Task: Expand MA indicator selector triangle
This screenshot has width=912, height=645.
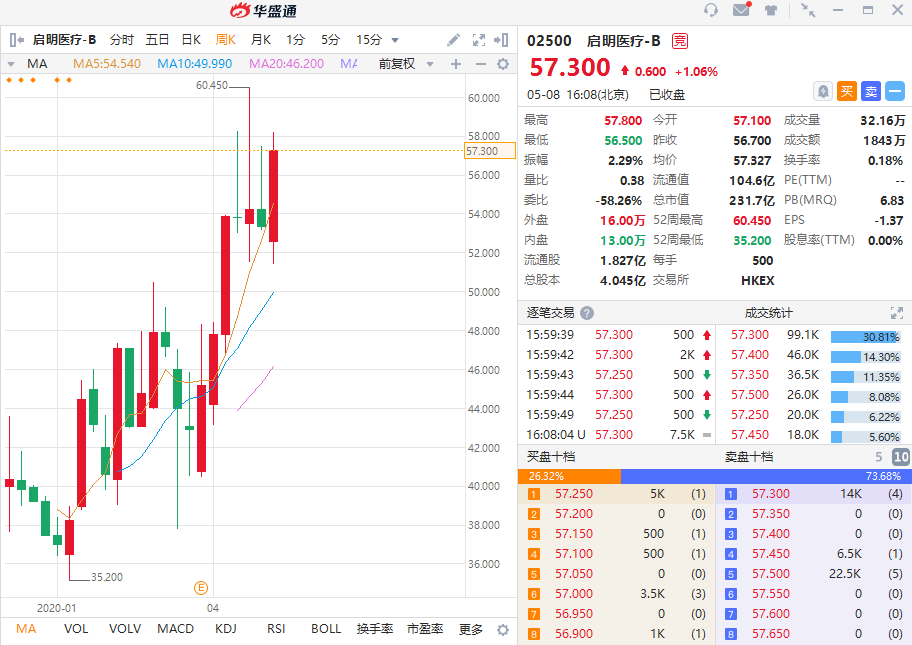Action: (10, 64)
